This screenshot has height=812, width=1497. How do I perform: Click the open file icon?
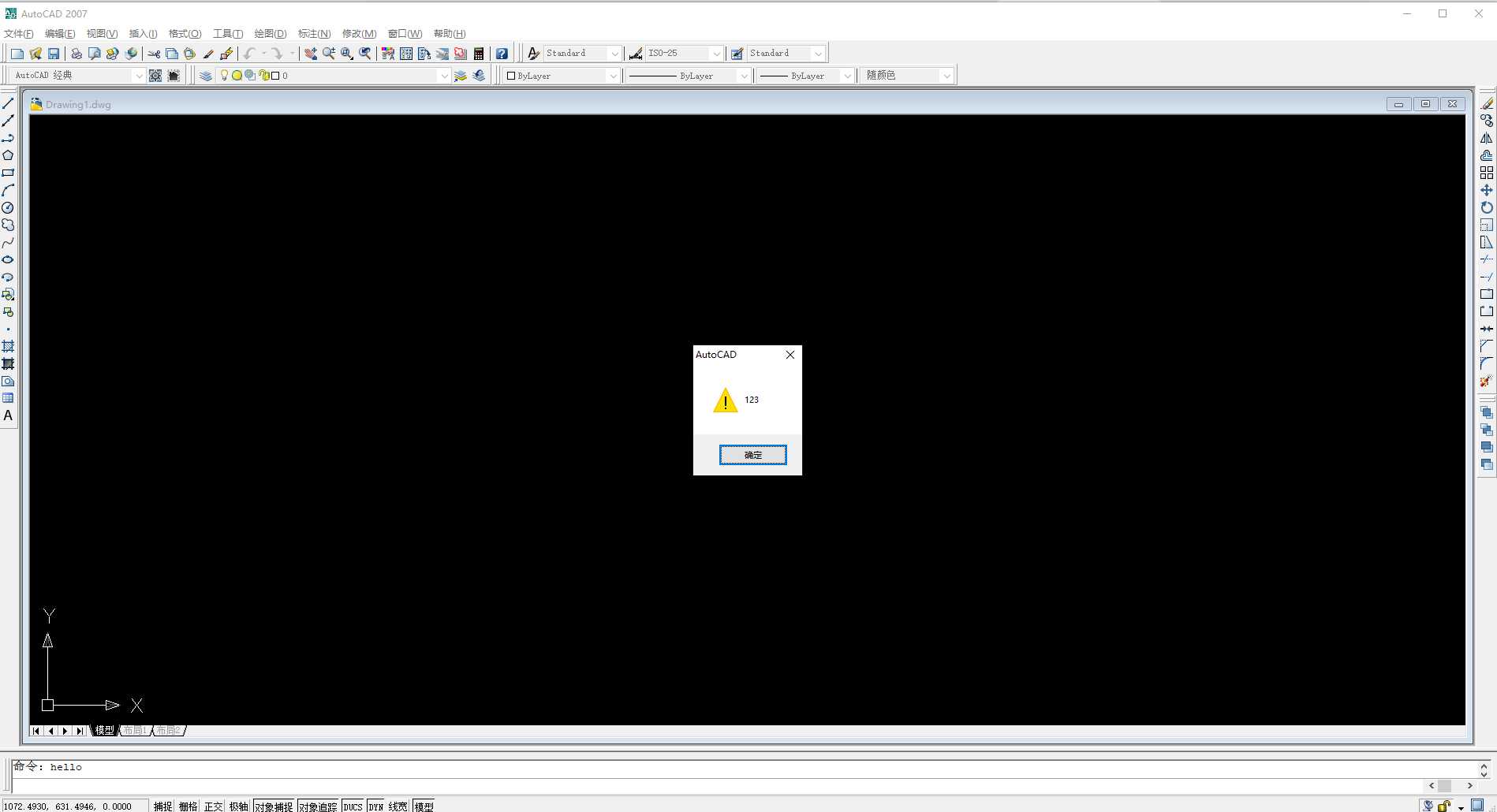(x=35, y=54)
